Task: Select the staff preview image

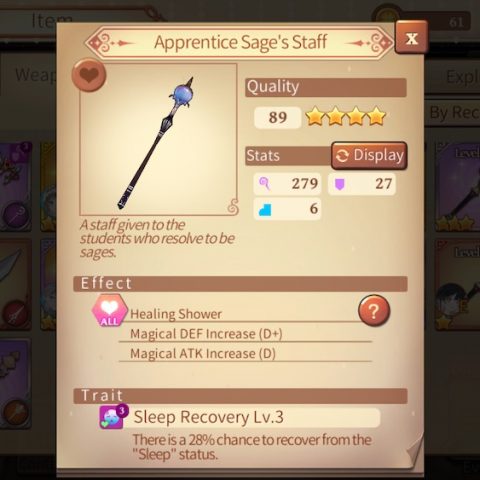Action: (x=158, y=140)
